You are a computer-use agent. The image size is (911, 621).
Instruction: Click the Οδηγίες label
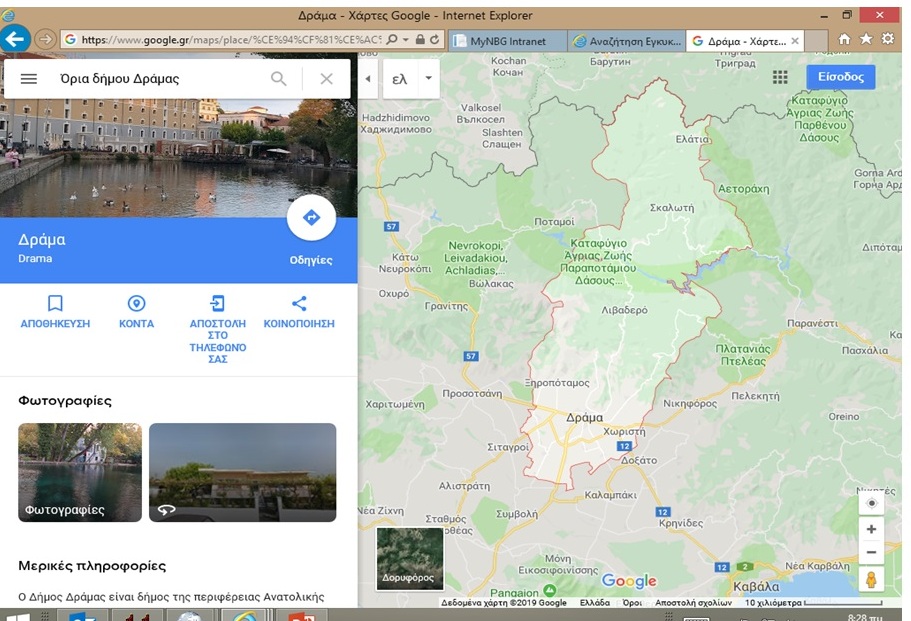(311, 260)
